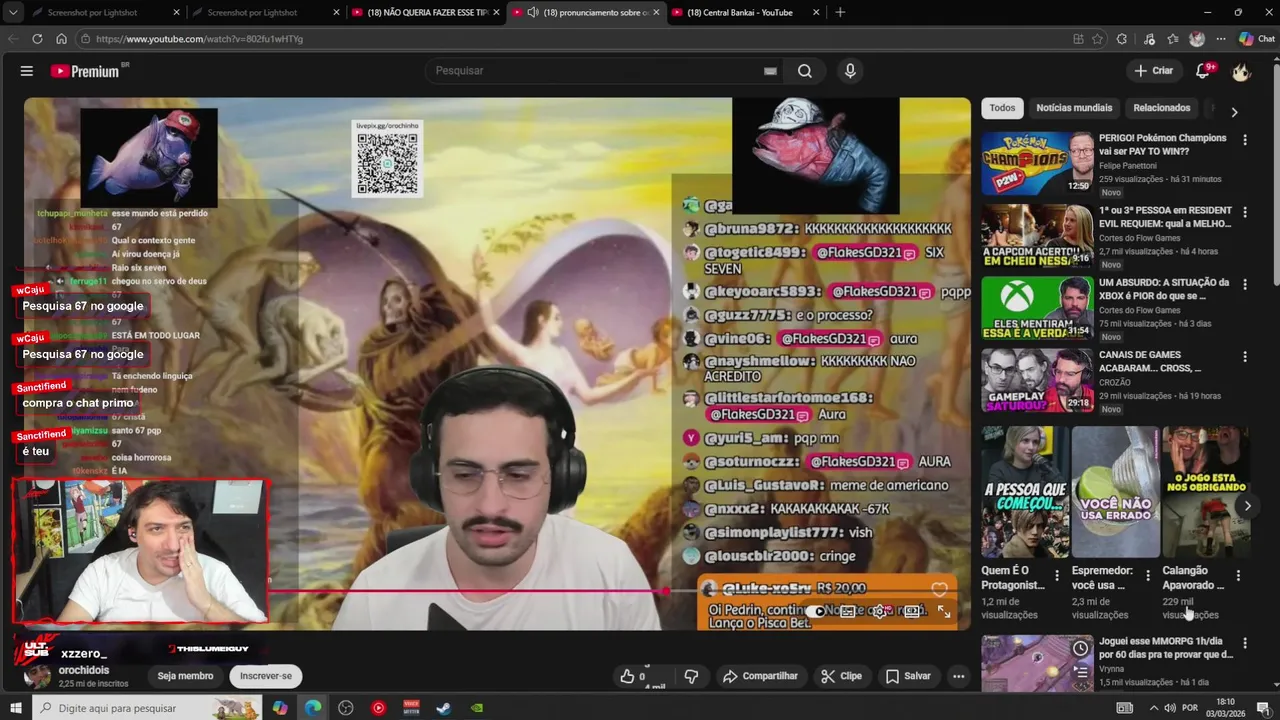Open options for Calangão Apavorado short

[1238, 575]
